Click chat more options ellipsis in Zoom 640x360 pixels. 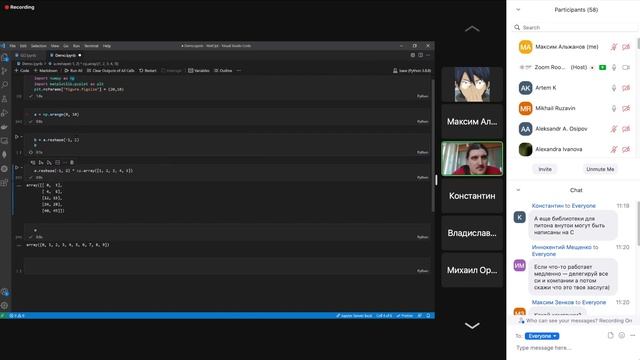pyautogui.click(x=633, y=335)
